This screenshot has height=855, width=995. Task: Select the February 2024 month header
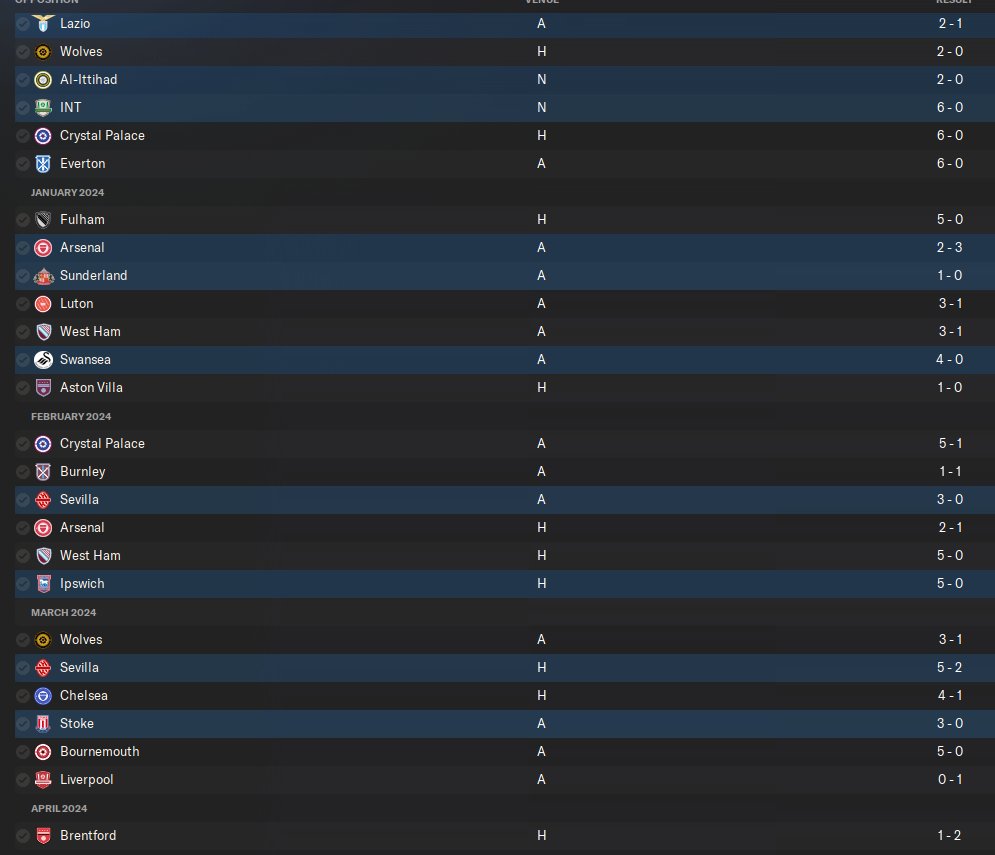coord(71,416)
